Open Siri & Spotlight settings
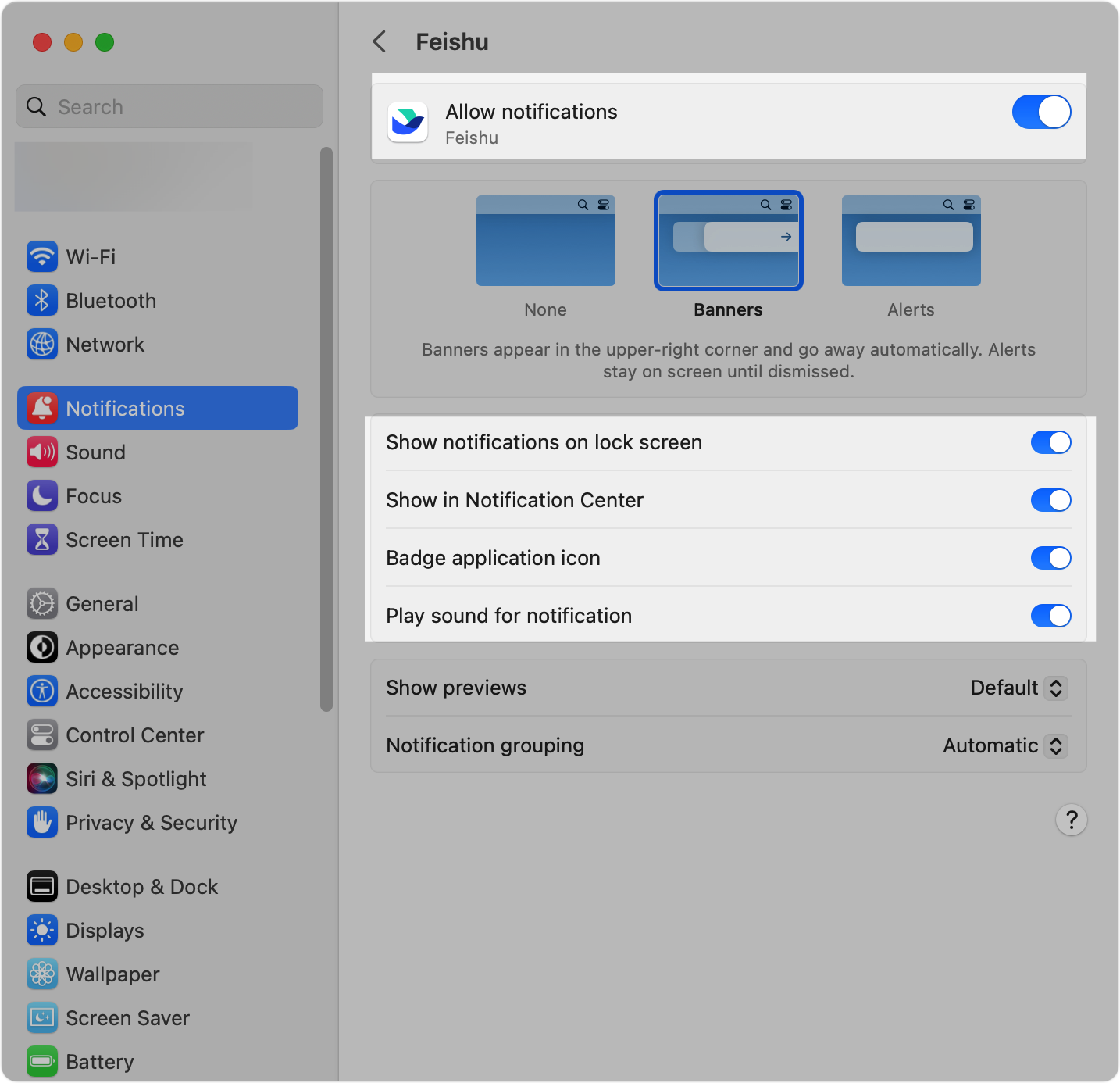 (x=135, y=778)
